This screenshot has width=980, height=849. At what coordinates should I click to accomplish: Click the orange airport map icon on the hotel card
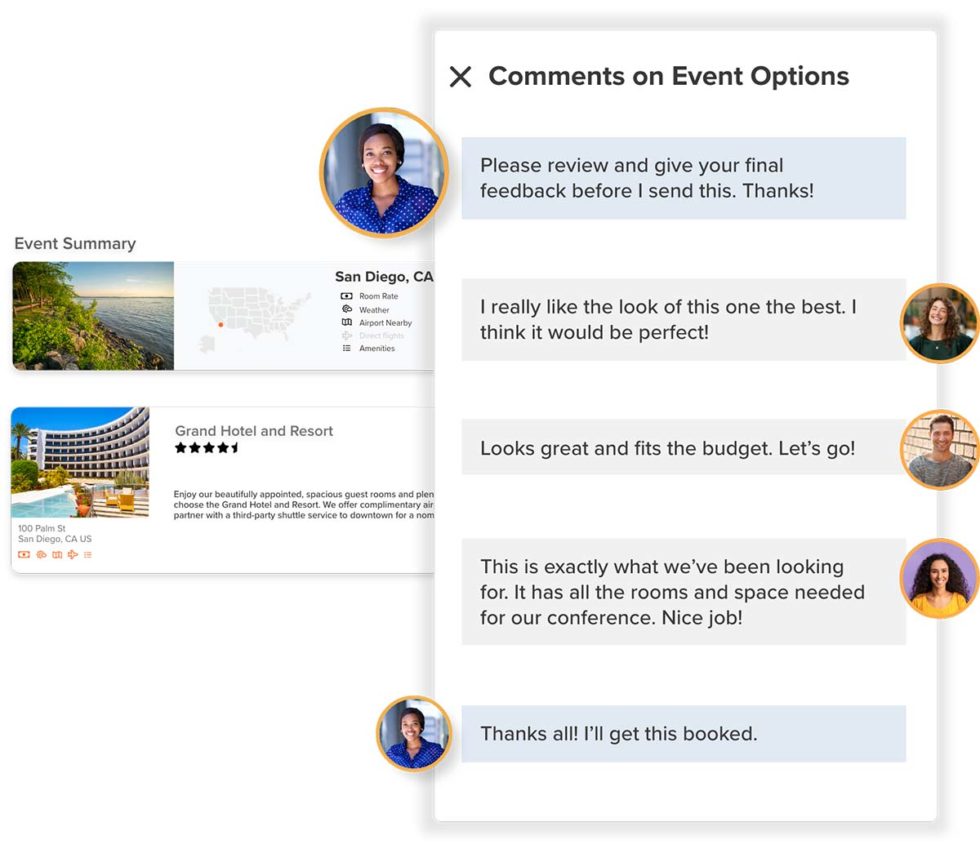[x=58, y=554]
